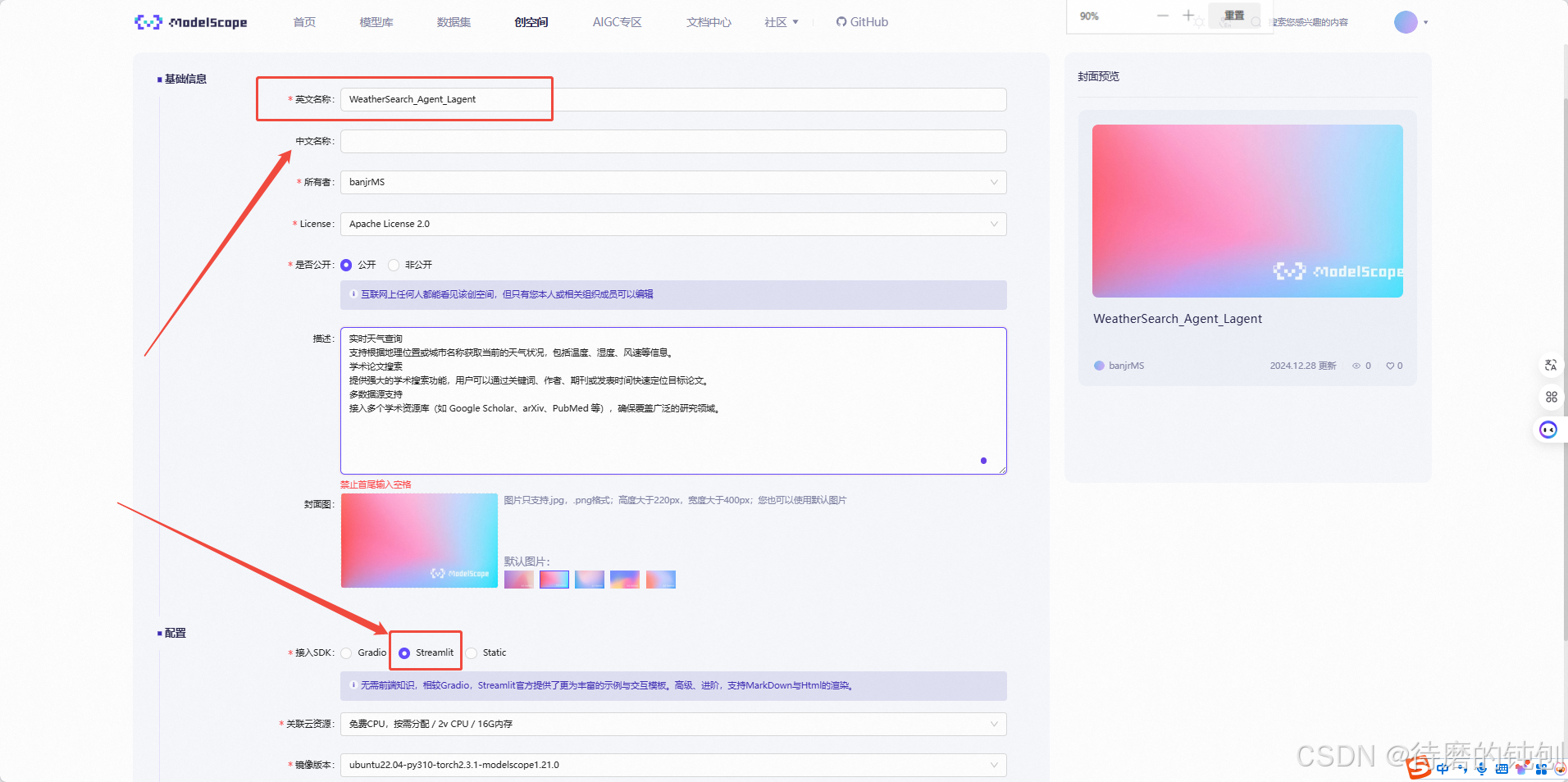Screen dimensions: 1568x782
Task: Expand the 社区 menu dropdown
Action: [781, 22]
